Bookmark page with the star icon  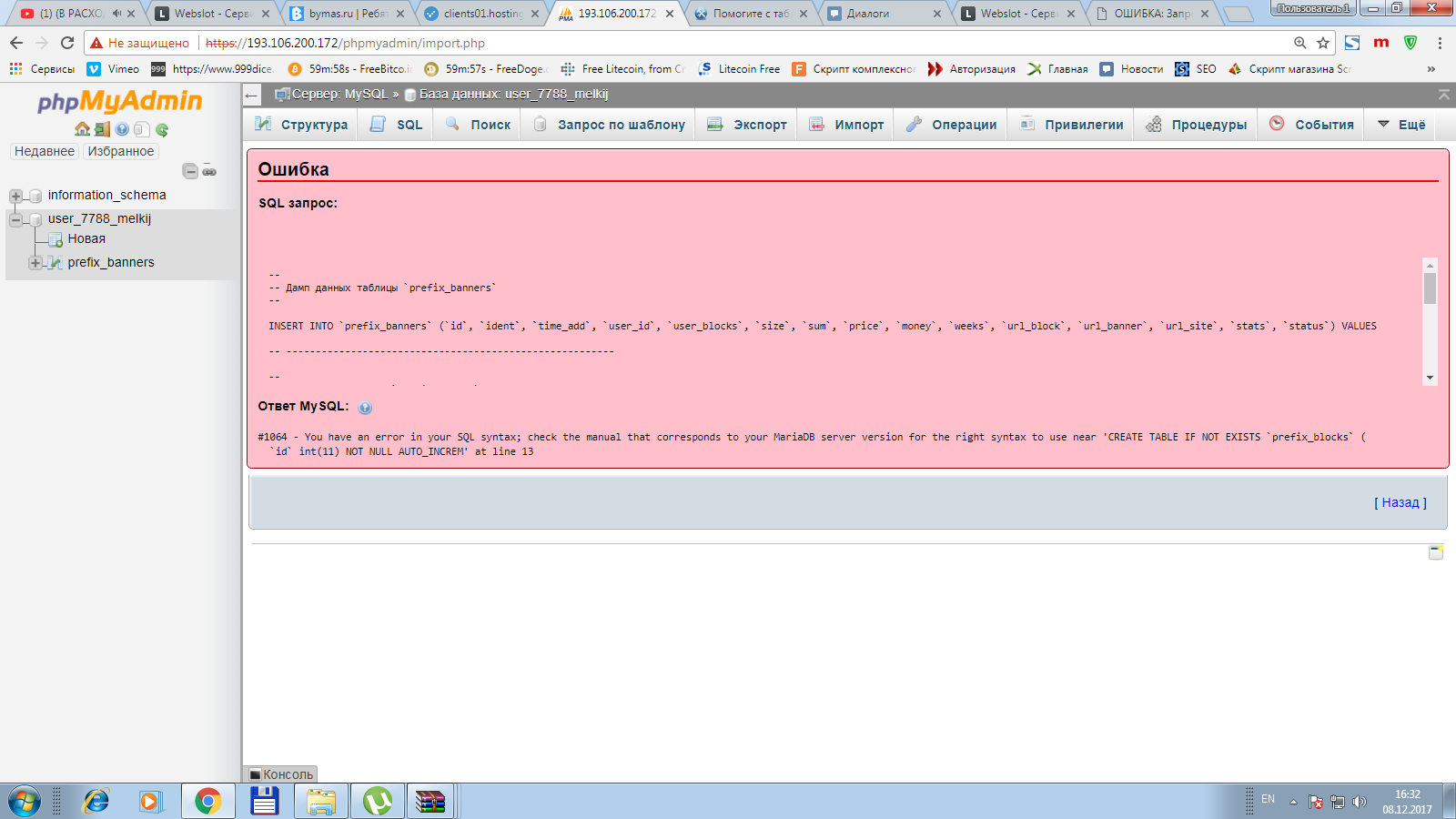coord(1323,43)
